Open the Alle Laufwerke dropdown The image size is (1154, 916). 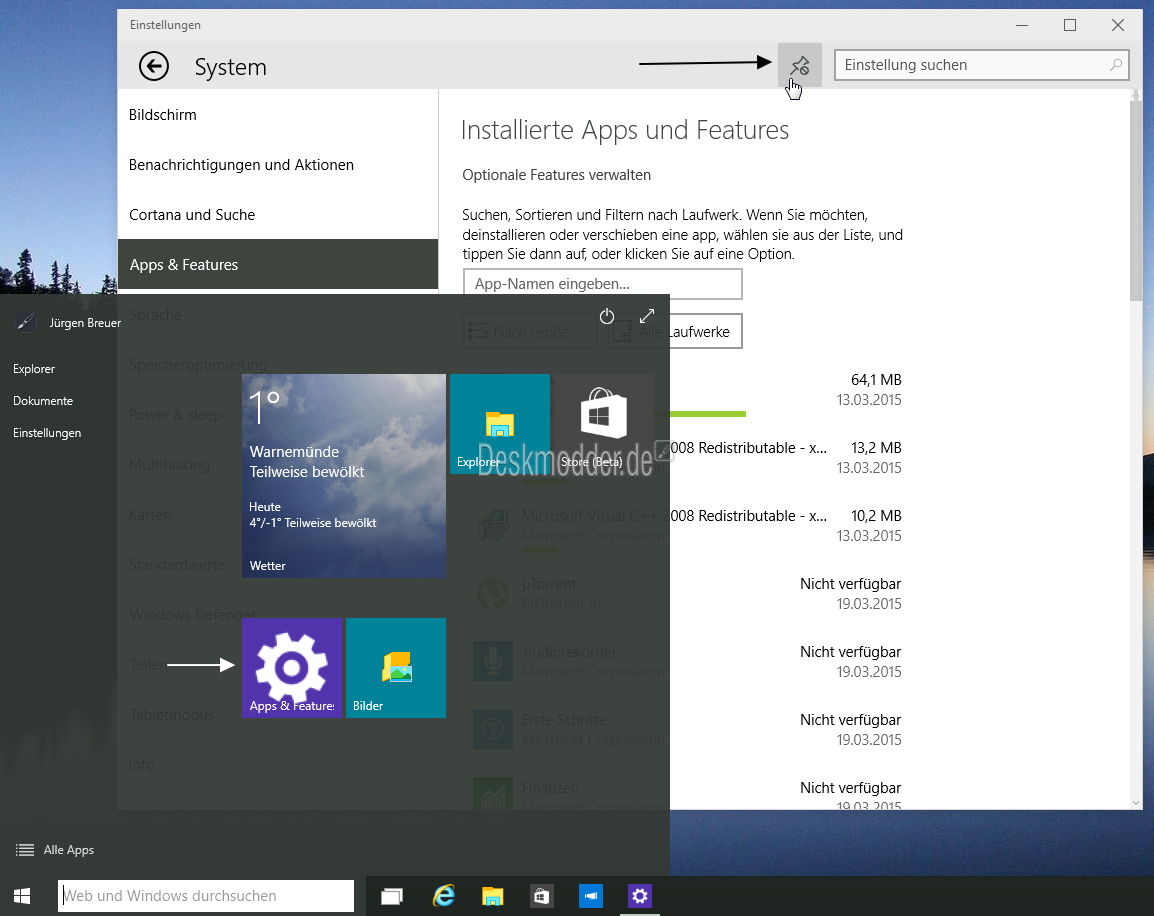coord(675,331)
